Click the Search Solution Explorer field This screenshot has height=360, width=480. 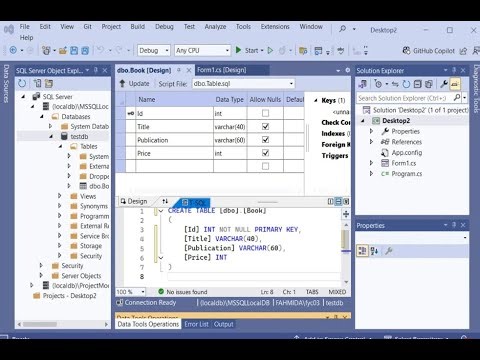(405, 98)
